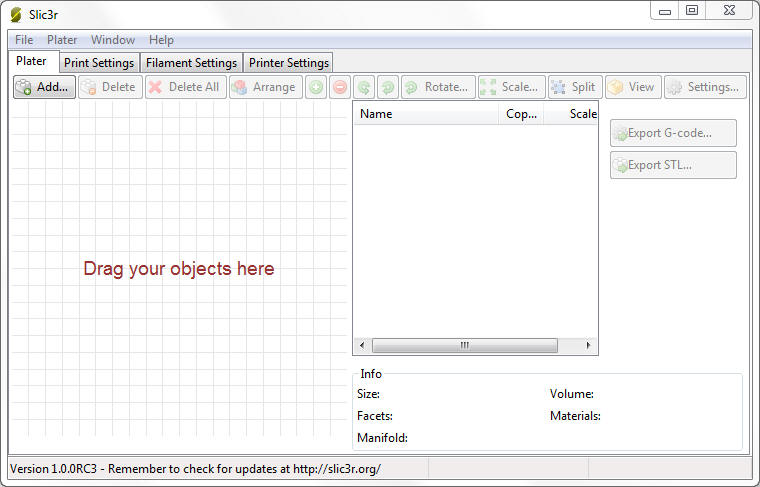Click the Export G-code... button
Image resolution: width=760 pixels, height=487 pixels.
(x=673, y=133)
